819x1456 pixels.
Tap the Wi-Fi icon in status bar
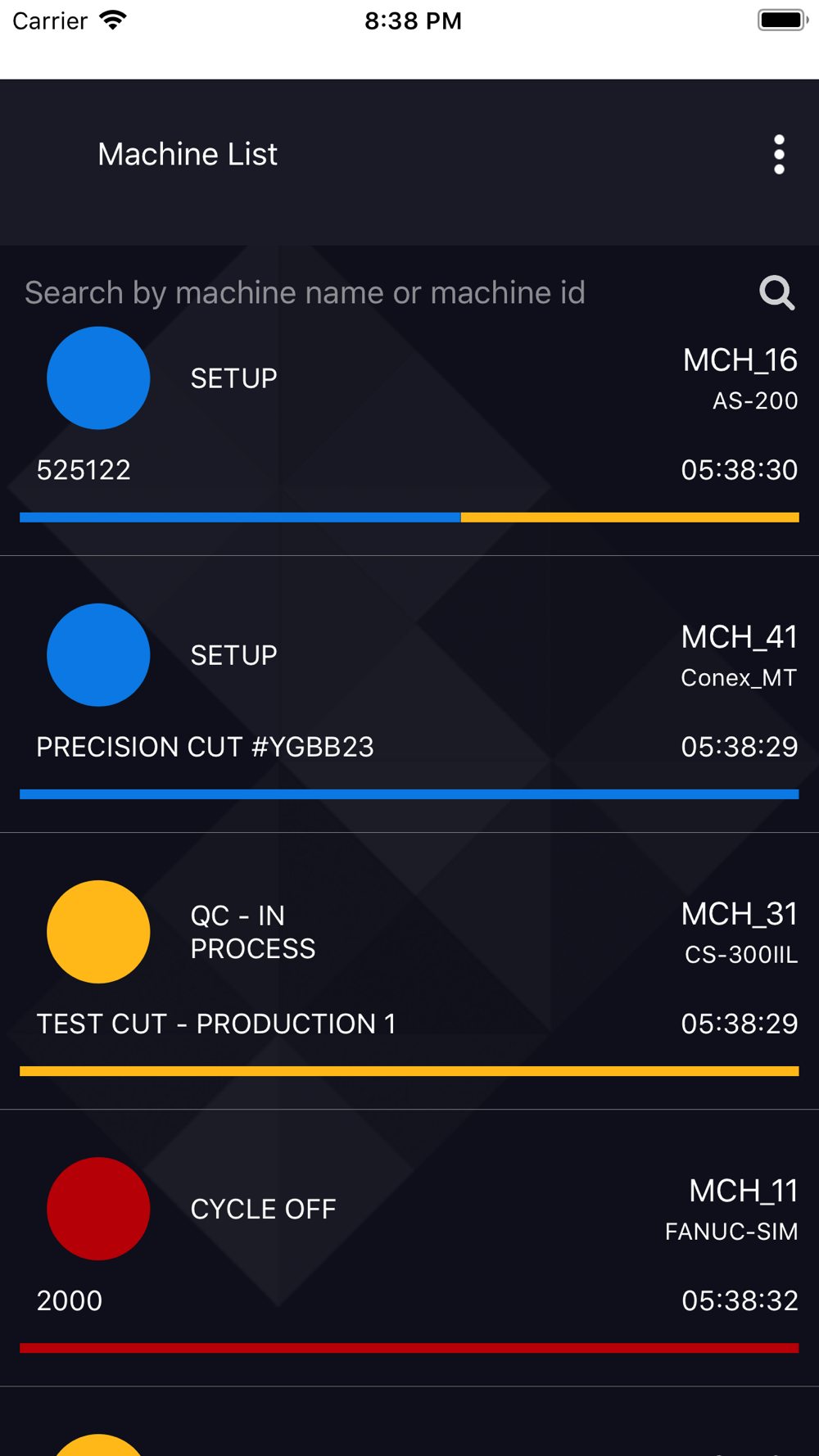[113, 20]
